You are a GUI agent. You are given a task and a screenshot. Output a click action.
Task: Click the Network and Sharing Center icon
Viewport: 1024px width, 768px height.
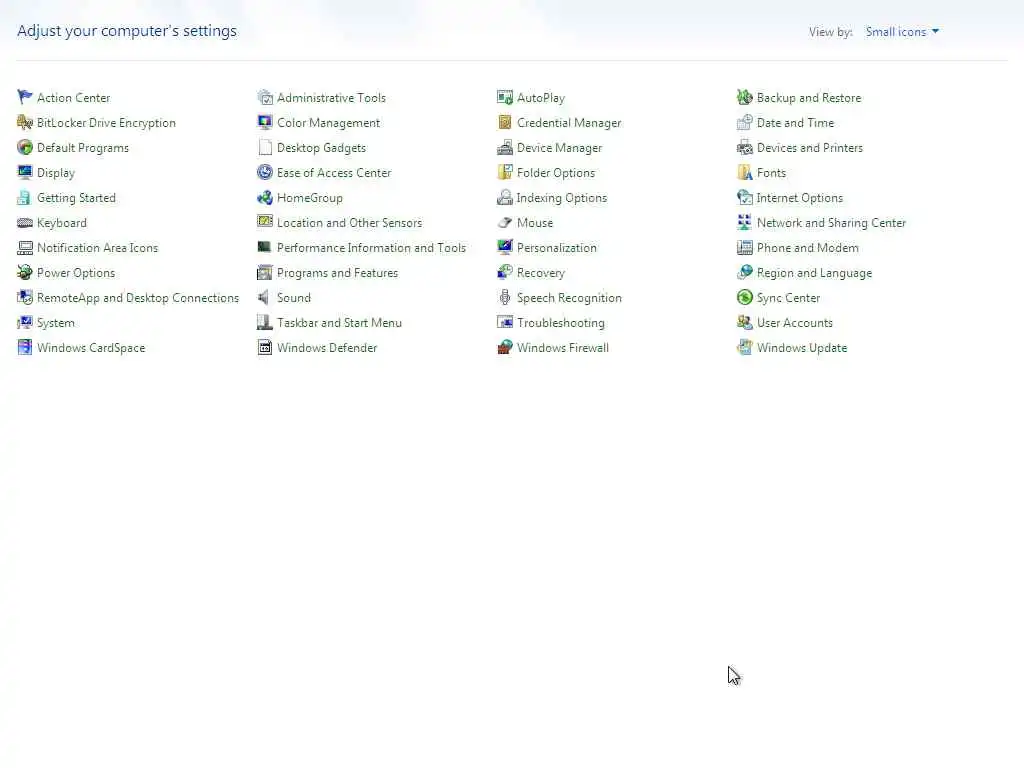click(x=744, y=223)
